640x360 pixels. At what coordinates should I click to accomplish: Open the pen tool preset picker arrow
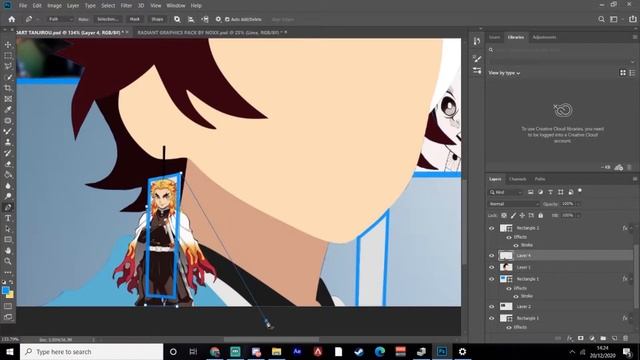[x=38, y=19]
